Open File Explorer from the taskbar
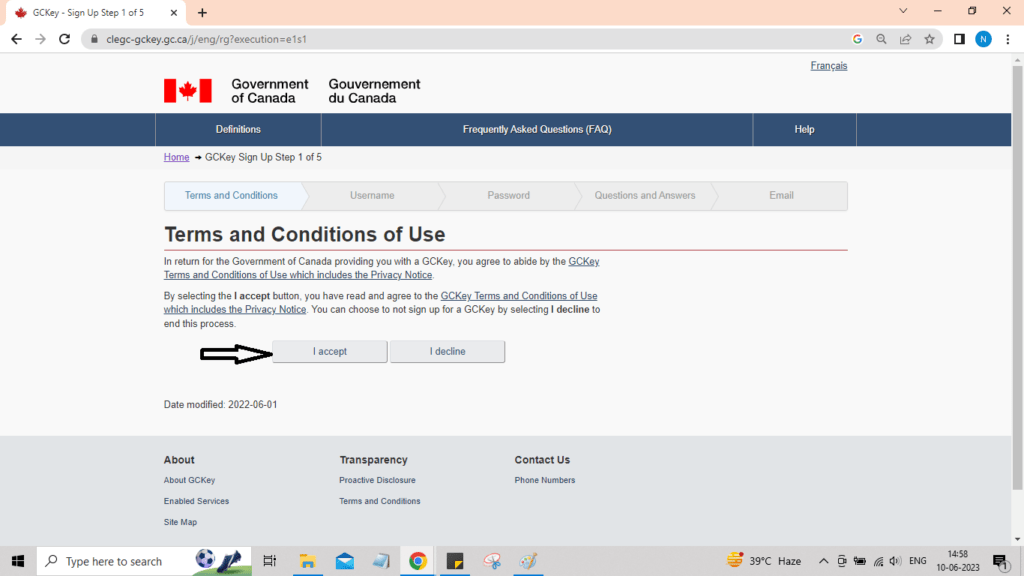The height and width of the screenshot is (576, 1024). pyautogui.click(x=308, y=561)
